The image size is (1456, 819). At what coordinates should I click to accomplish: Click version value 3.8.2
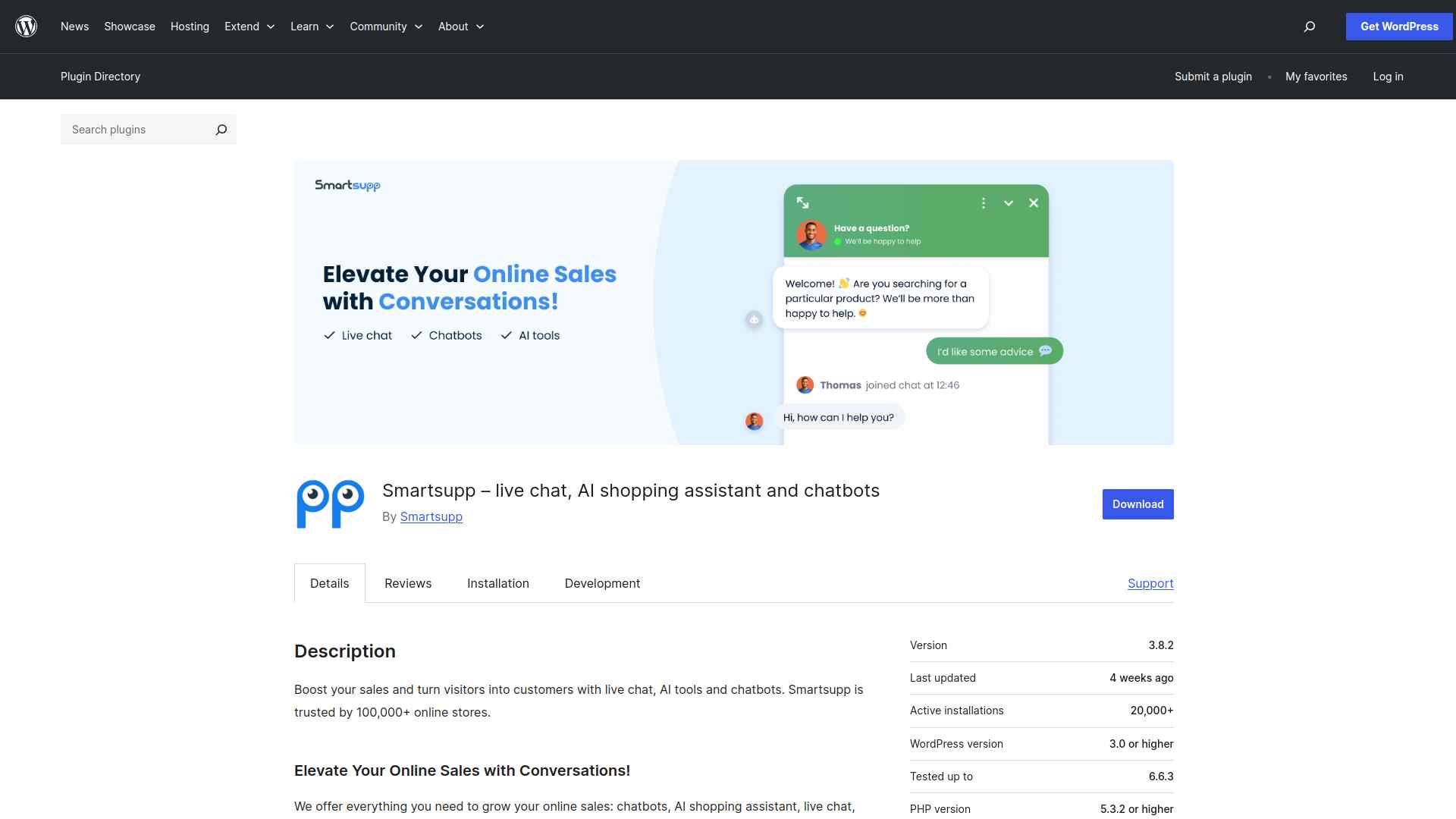1161,645
